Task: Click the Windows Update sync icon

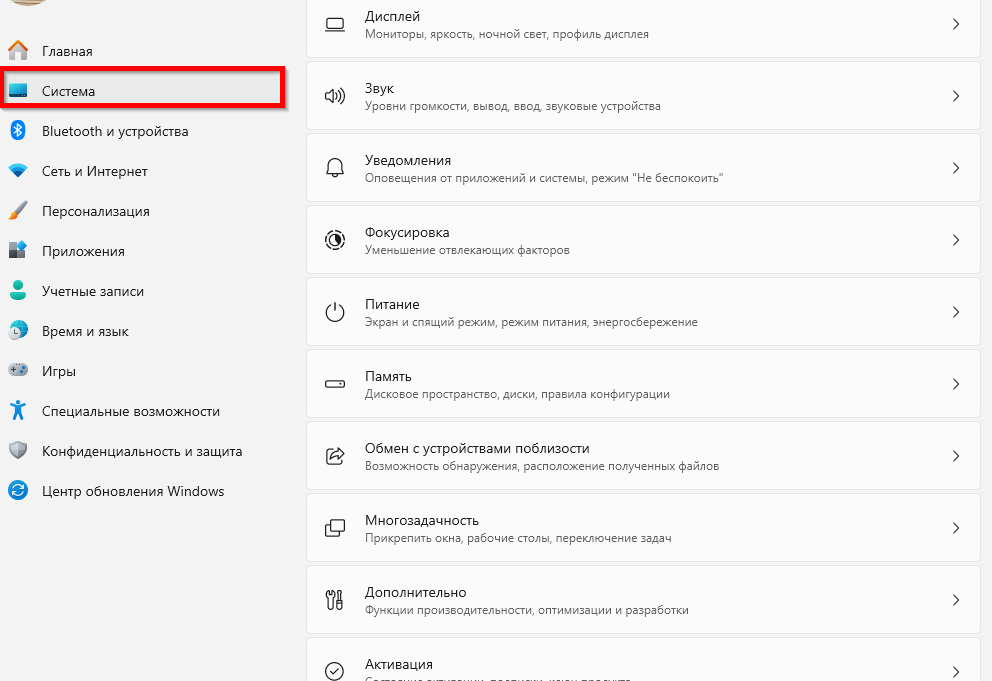Action: tap(18, 491)
